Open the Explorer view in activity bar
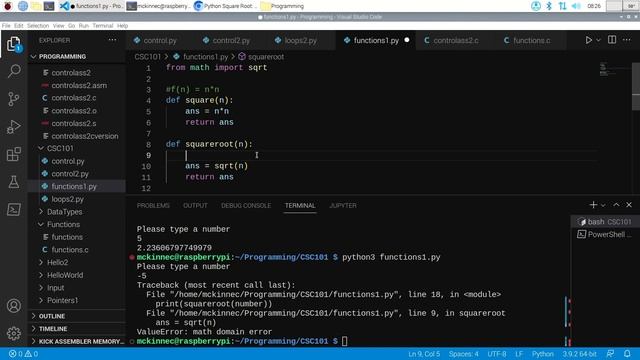 click(13, 44)
